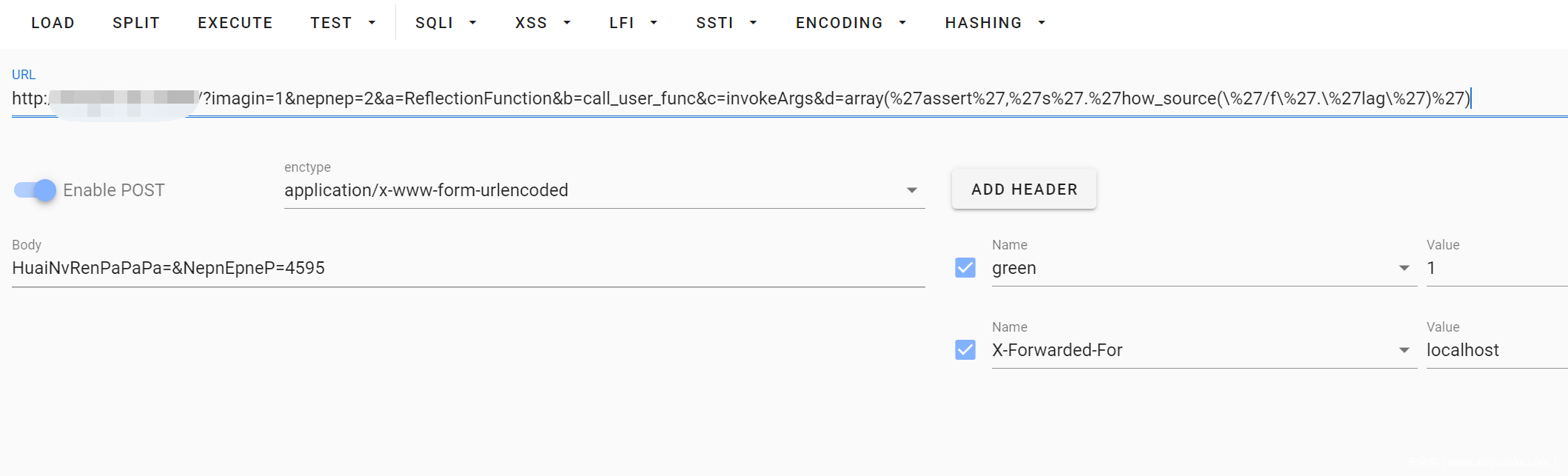Click the ADD HEADER button
Image resolution: width=1568 pixels, height=476 pixels.
[1024, 190]
